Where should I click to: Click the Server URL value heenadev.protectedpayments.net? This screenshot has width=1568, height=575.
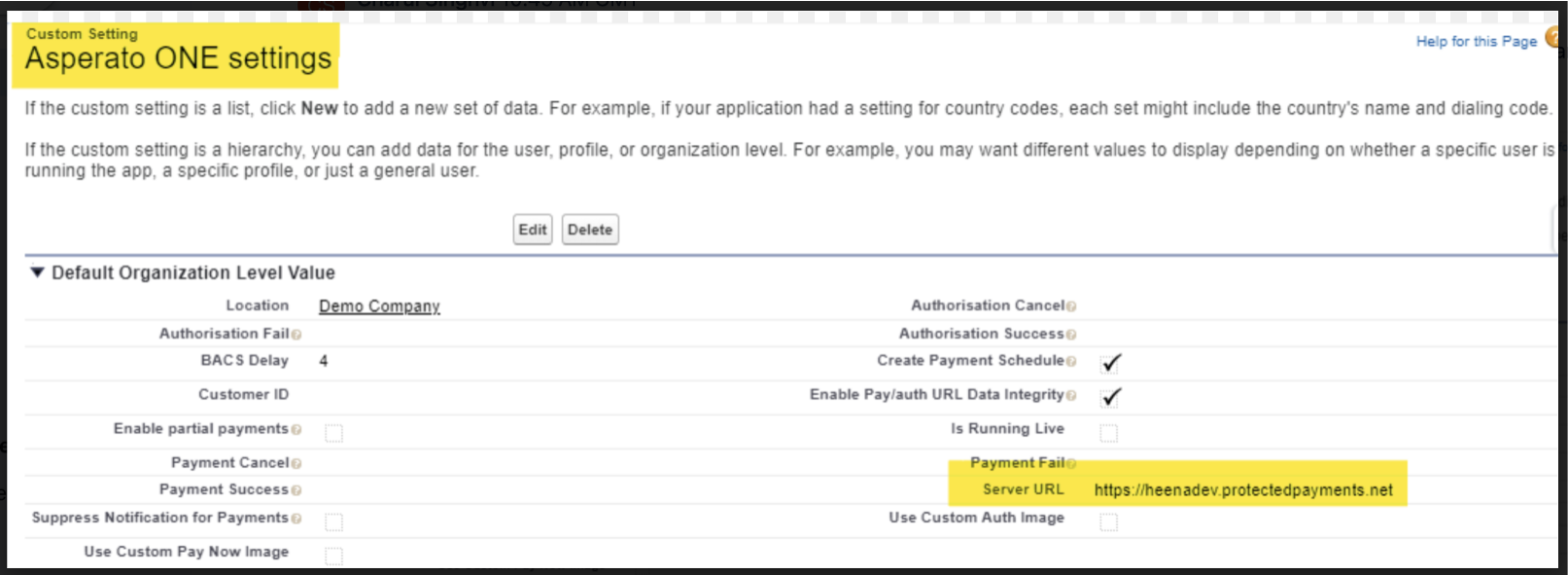tap(1243, 490)
